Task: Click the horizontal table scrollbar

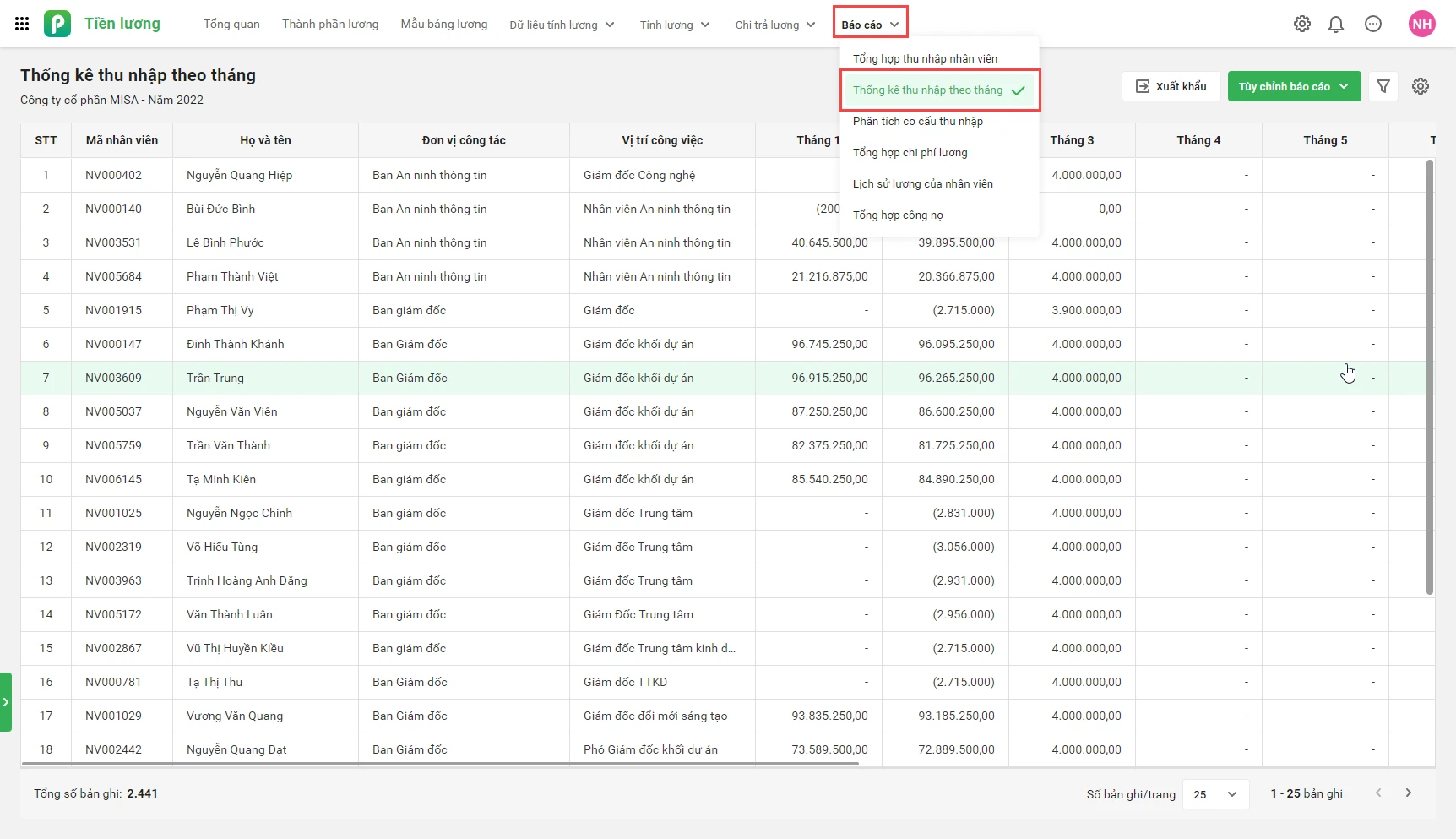Action: coord(440,764)
